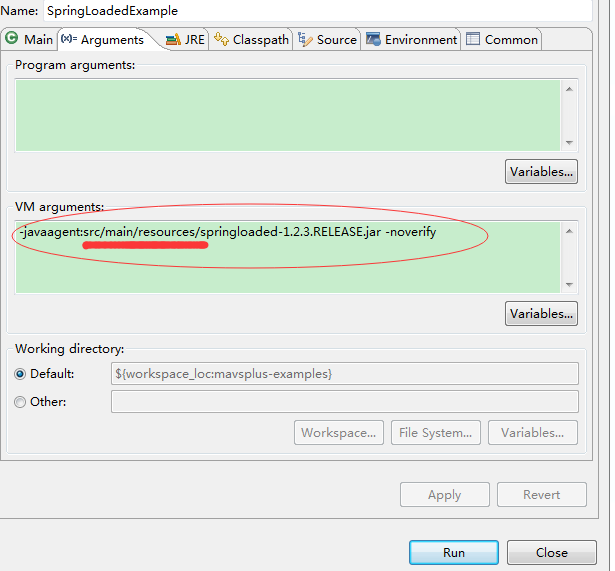Click Variables button in Working directory

coord(533,433)
